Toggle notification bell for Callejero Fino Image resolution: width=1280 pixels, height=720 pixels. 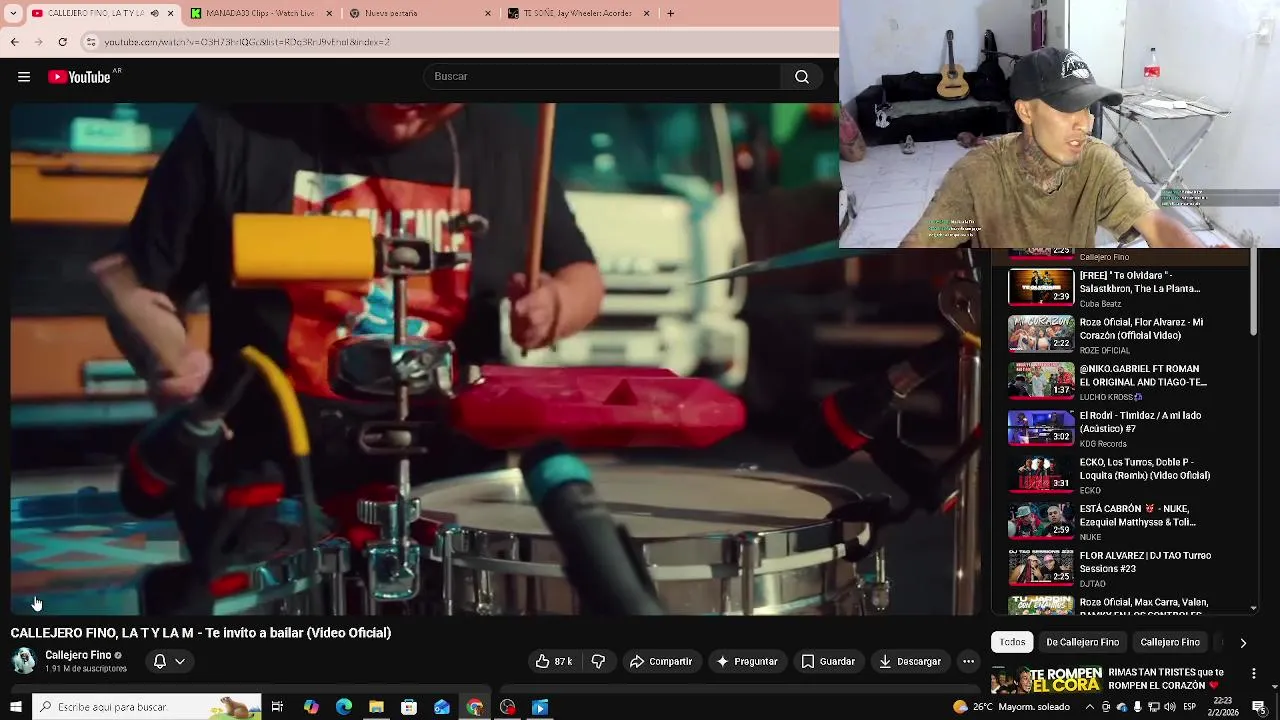159,661
